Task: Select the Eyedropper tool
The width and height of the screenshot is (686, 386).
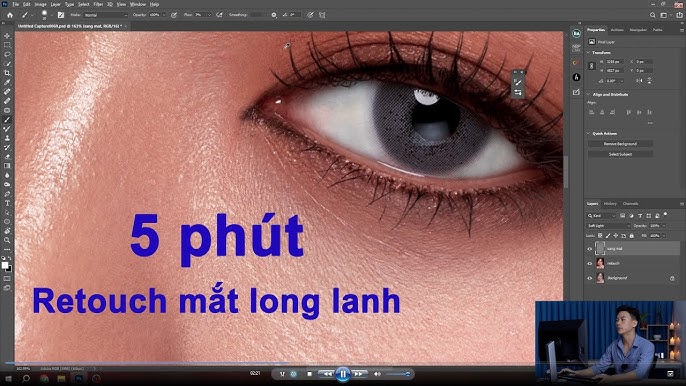Action: pyautogui.click(x=7, y=82)
